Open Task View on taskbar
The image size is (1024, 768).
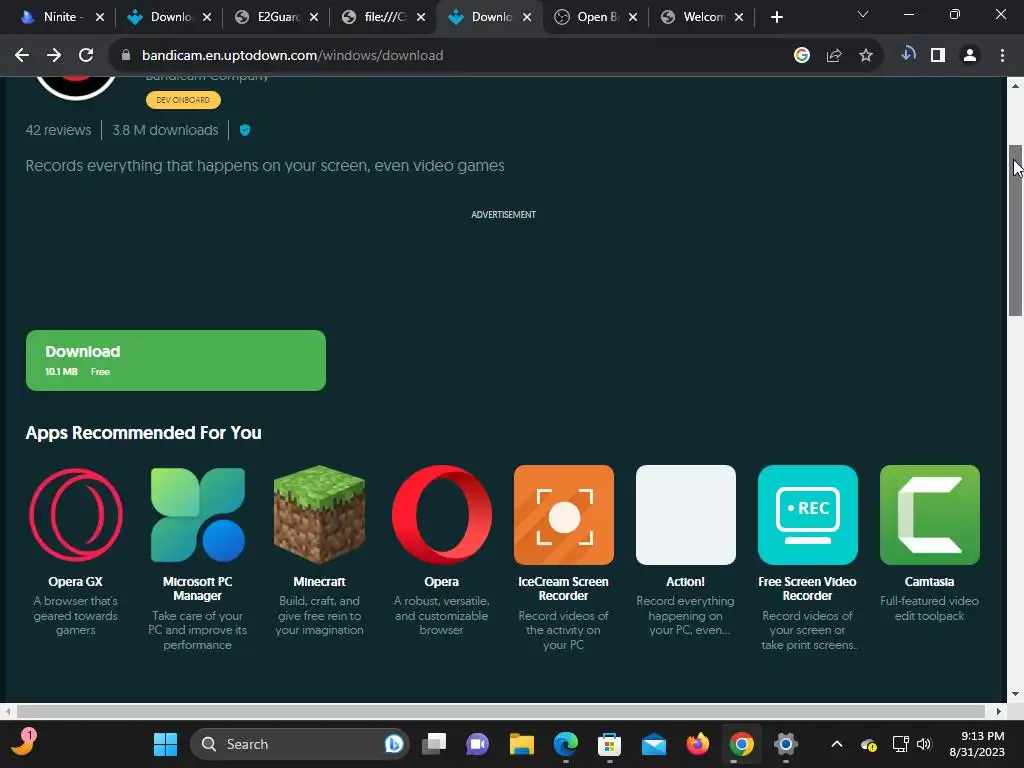click(x=434, y=744)
